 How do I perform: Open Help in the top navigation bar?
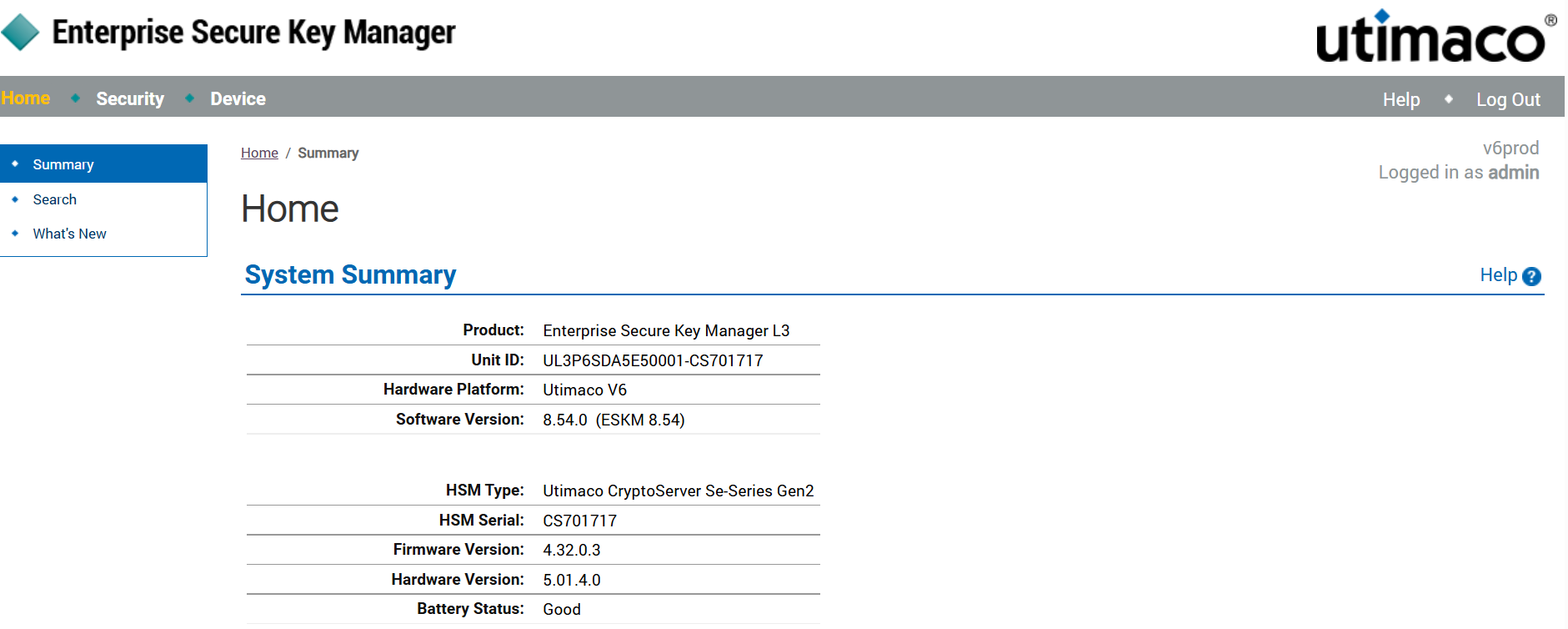click(1400, 99)
